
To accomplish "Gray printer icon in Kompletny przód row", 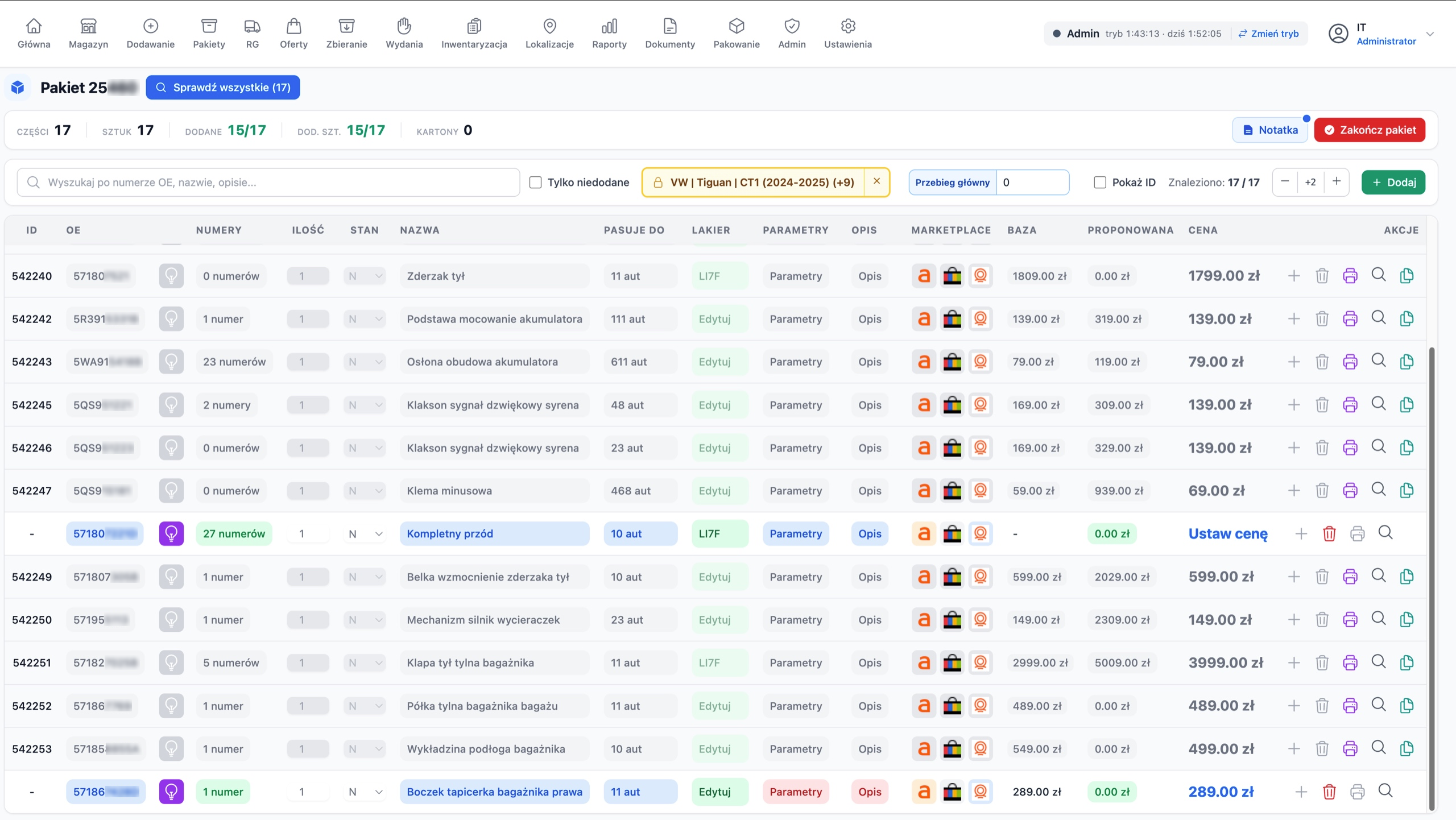I will tap(1357, 533).
